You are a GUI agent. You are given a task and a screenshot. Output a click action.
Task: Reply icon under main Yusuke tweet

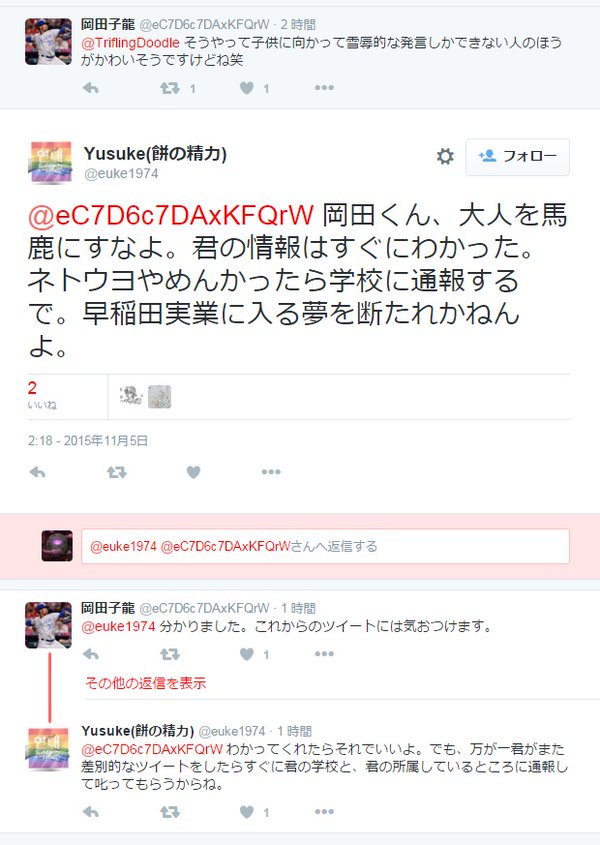(x=38, y=473)
